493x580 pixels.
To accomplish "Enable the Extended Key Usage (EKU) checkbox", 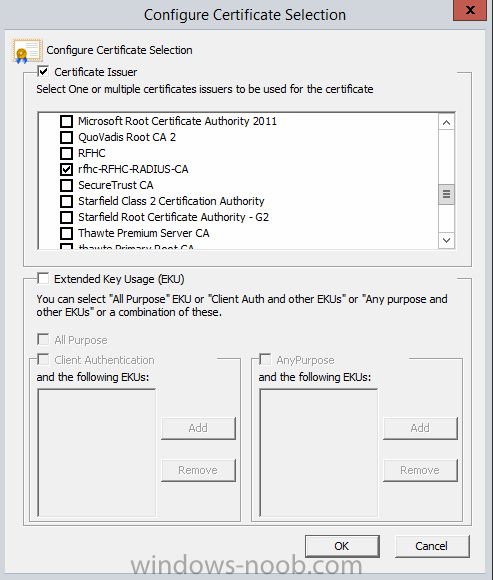I will [43, 279].
